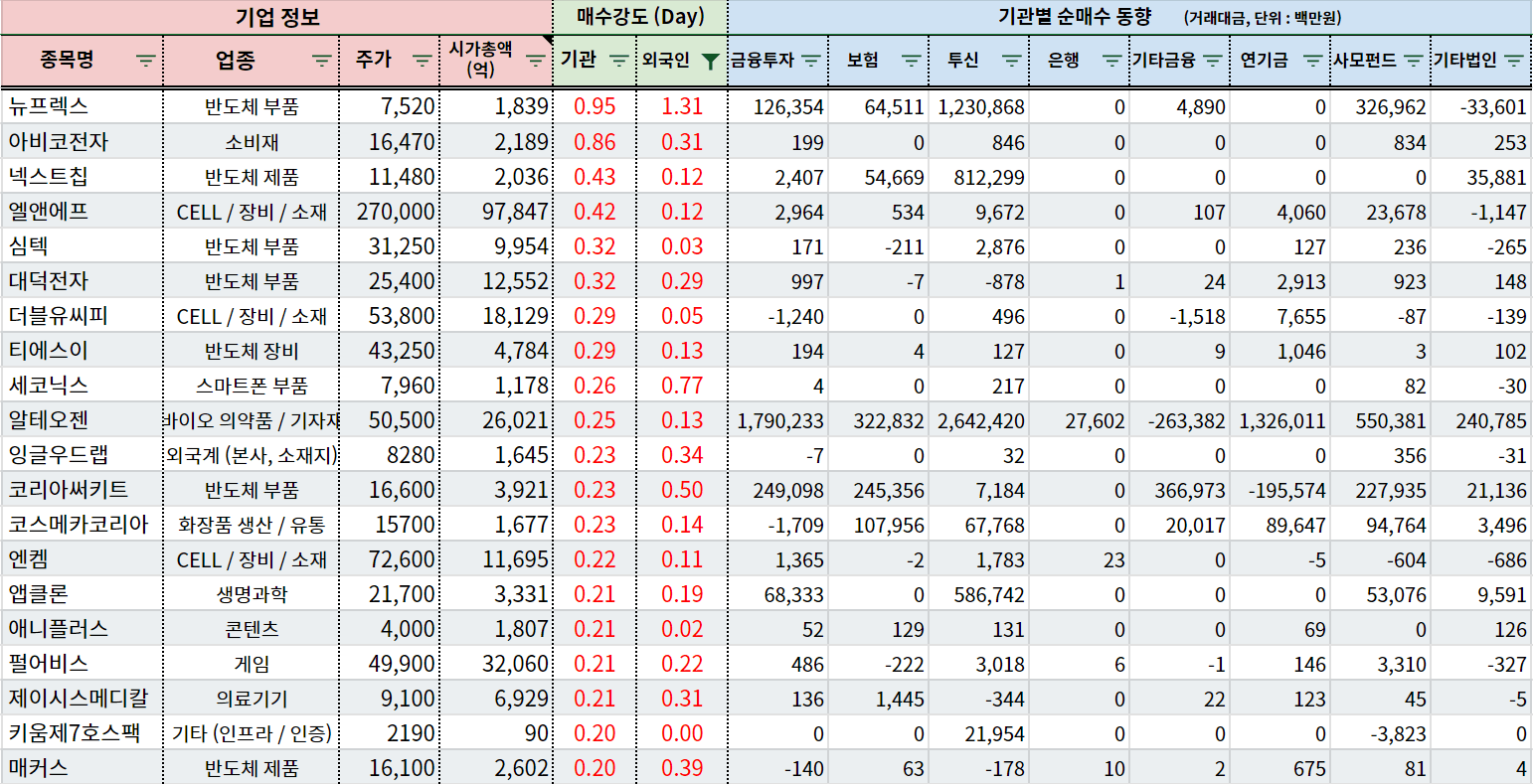The height and width of the screenshot is (784, 1533).
Task: Select the 코리아써키트 stock name cell
Action: pyautogui.click(x=82, y=489)
